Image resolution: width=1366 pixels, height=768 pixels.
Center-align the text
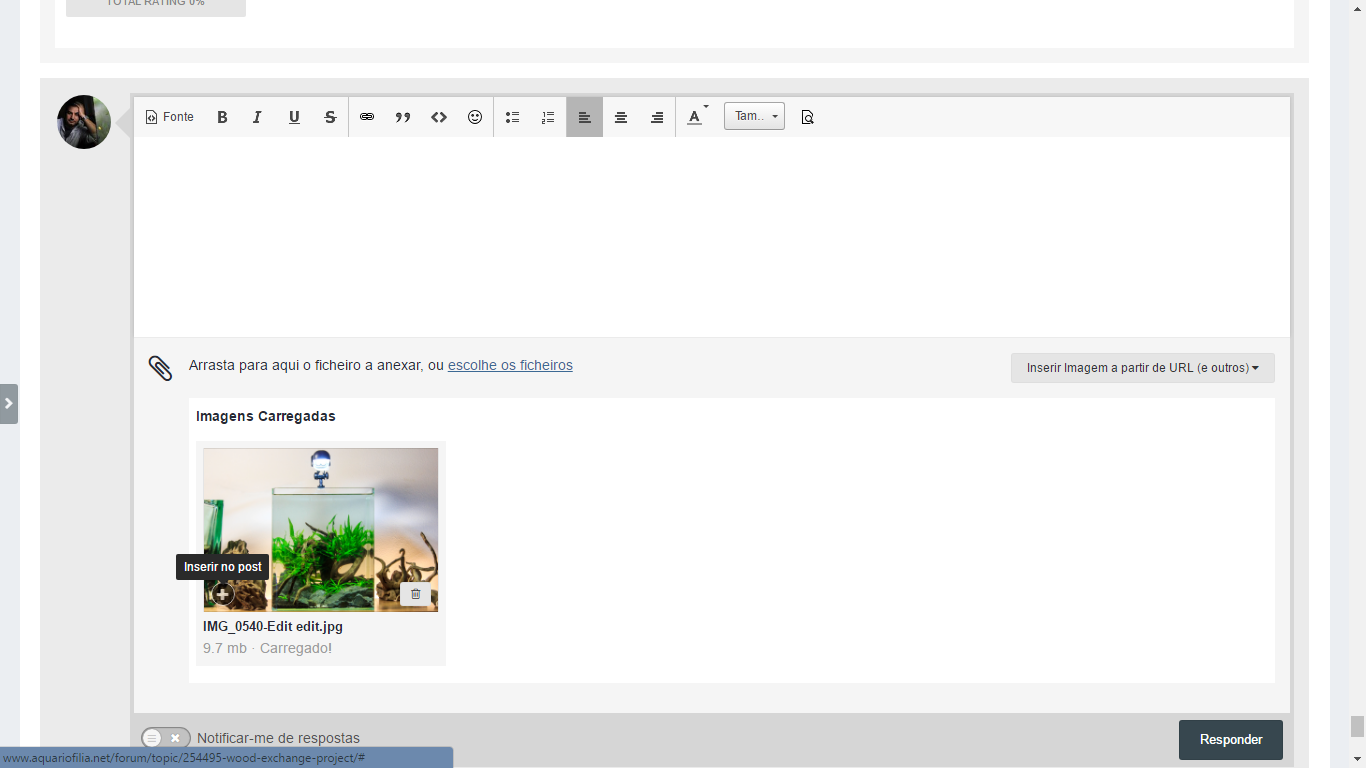click(621, 117)
